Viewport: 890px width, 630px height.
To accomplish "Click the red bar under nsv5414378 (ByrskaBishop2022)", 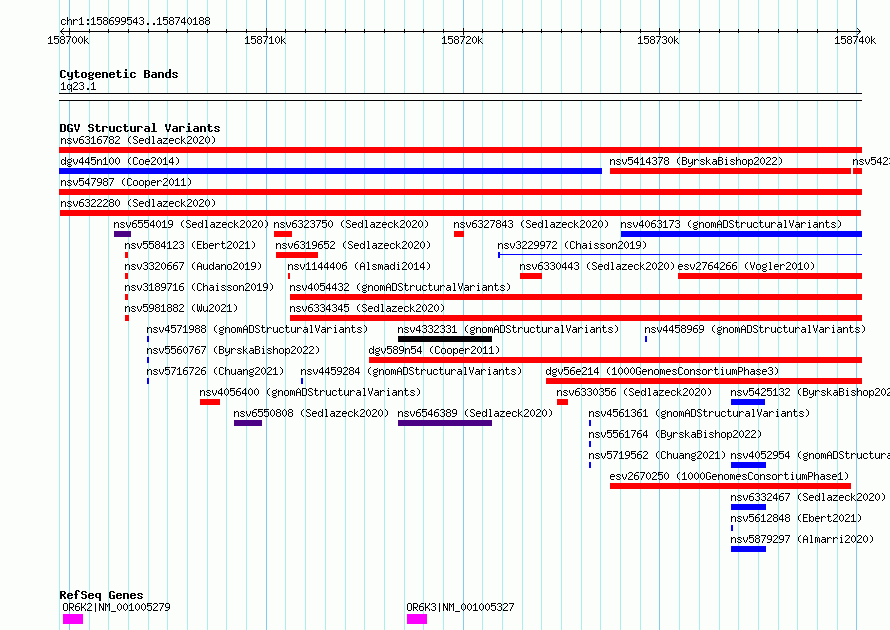I will [731, 171].
